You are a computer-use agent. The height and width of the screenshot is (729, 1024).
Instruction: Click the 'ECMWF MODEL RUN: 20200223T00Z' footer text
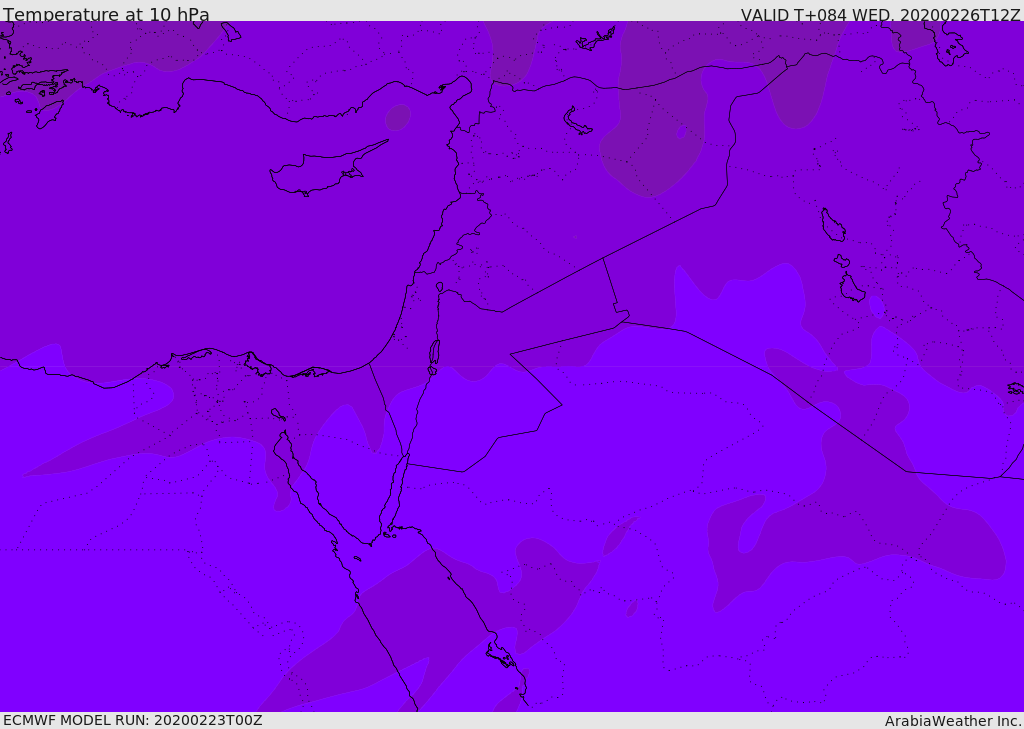(x=133, y=720)
